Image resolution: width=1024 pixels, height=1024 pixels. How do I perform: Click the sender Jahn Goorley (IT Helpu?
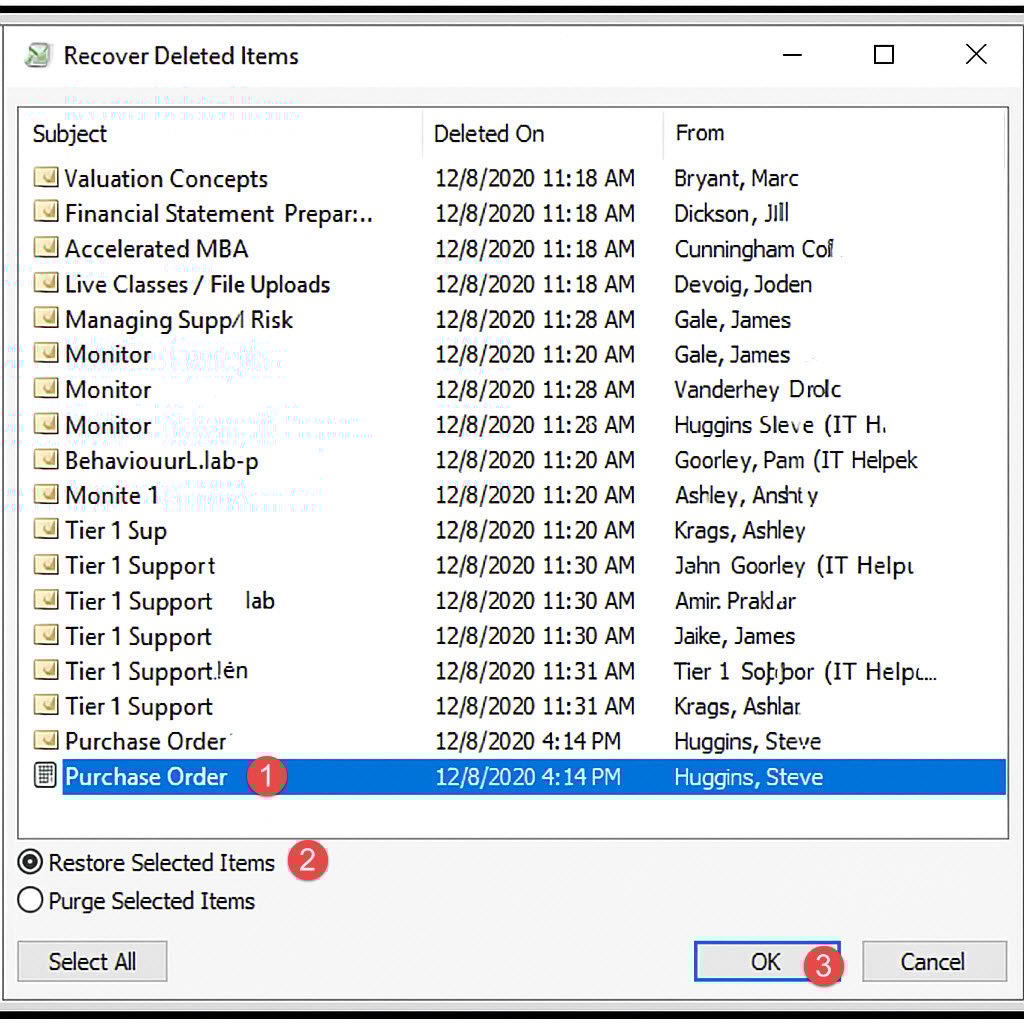click(794, 566)
